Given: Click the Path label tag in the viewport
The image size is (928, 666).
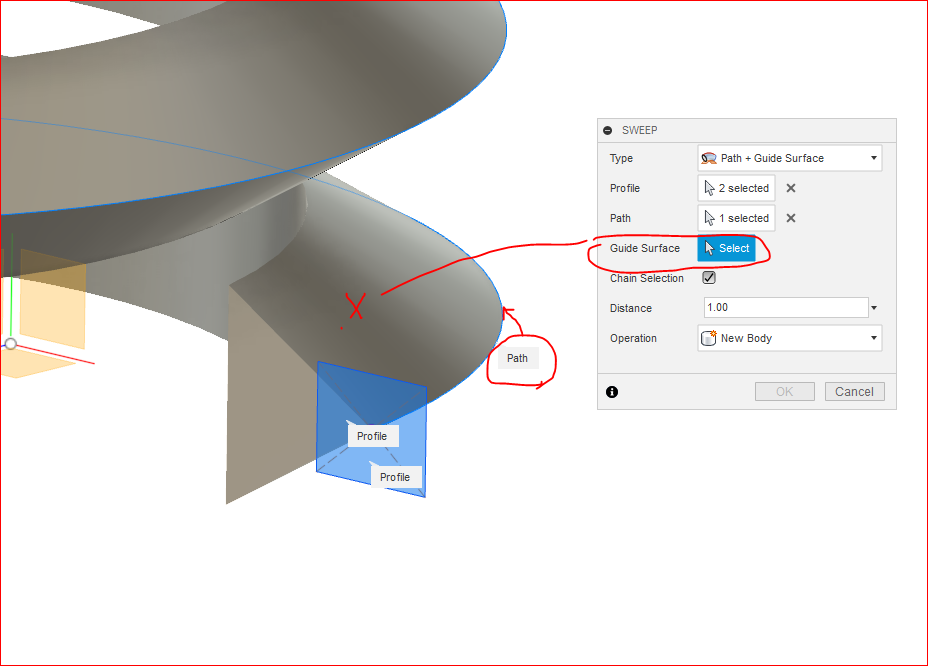Looking at the screenshot, I should tap(516, 358).
